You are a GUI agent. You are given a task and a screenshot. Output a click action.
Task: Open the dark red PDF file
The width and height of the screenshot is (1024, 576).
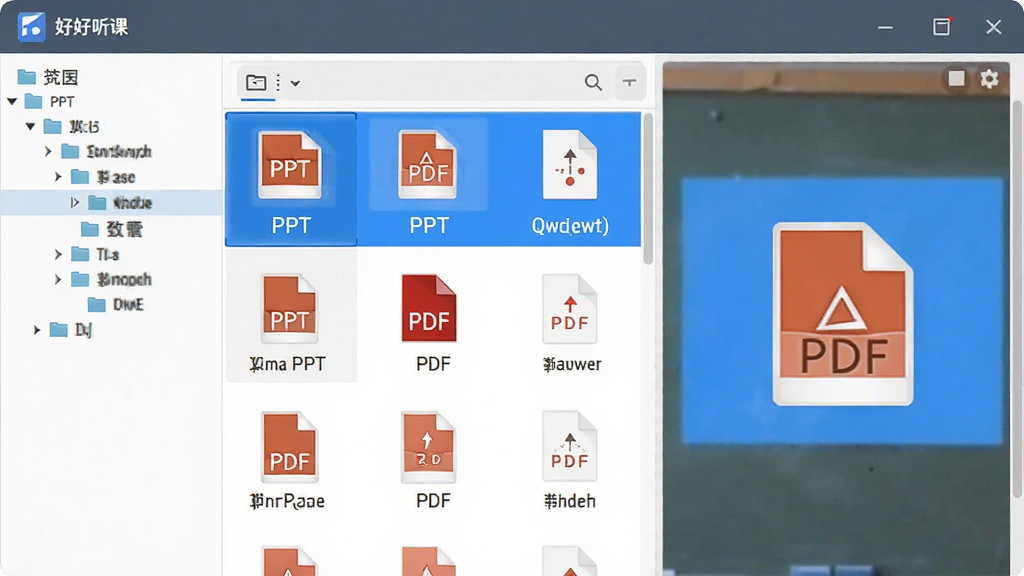tap(428, 308)
